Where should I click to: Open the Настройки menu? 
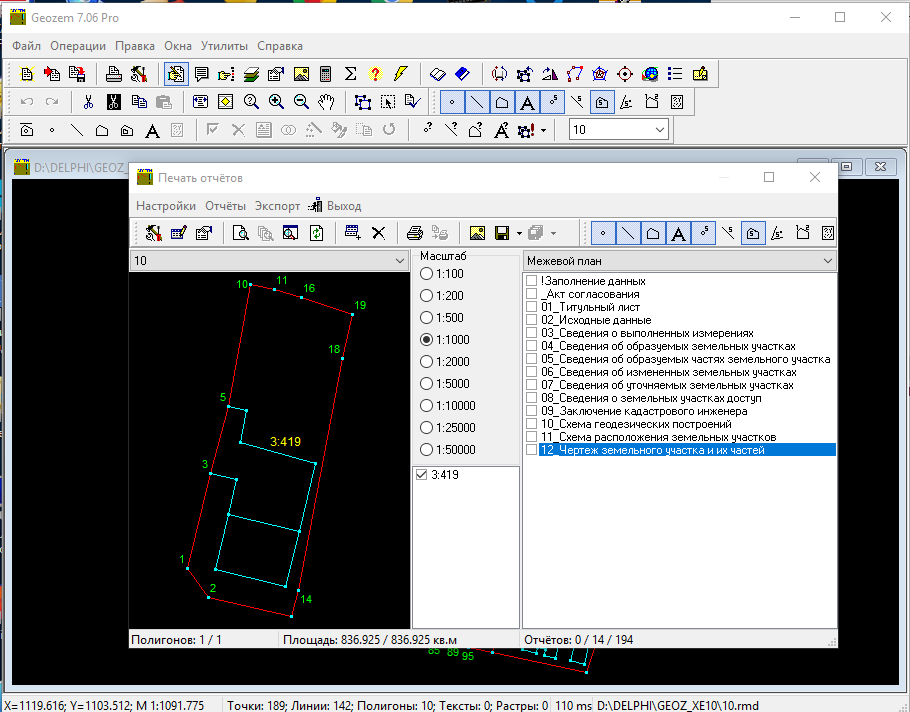[x=166, y=206]
